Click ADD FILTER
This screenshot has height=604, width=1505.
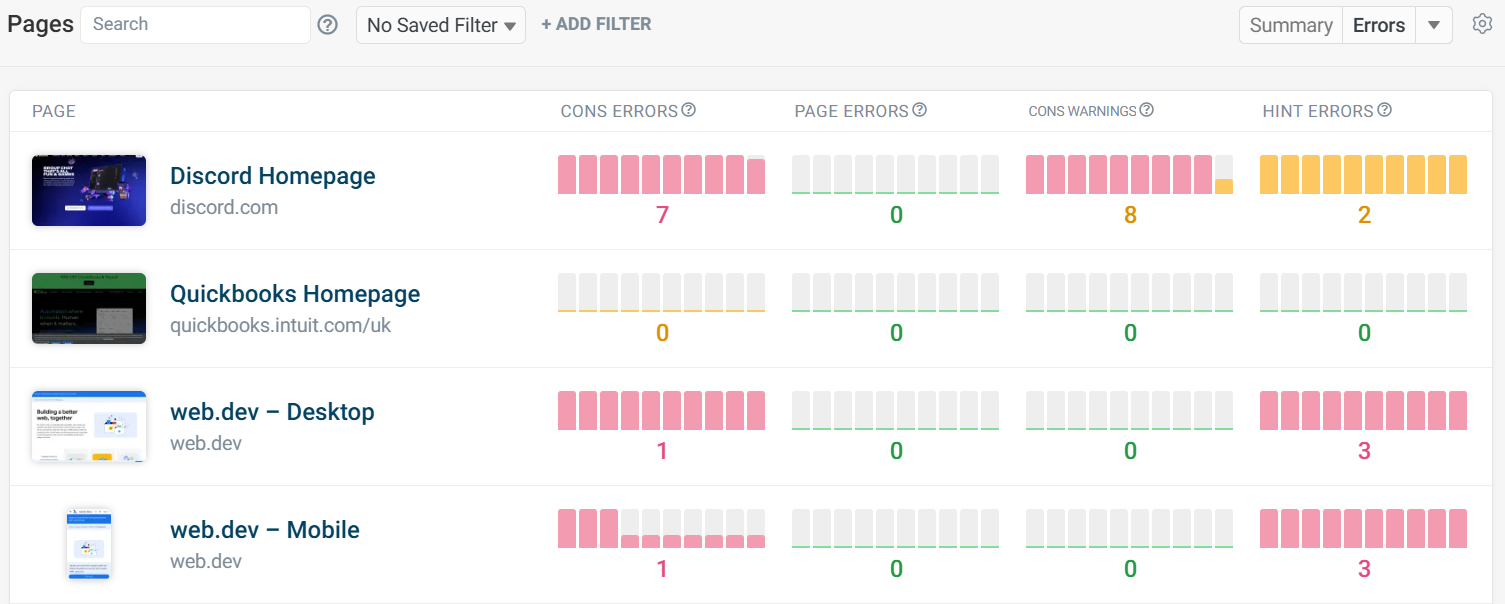596,23
